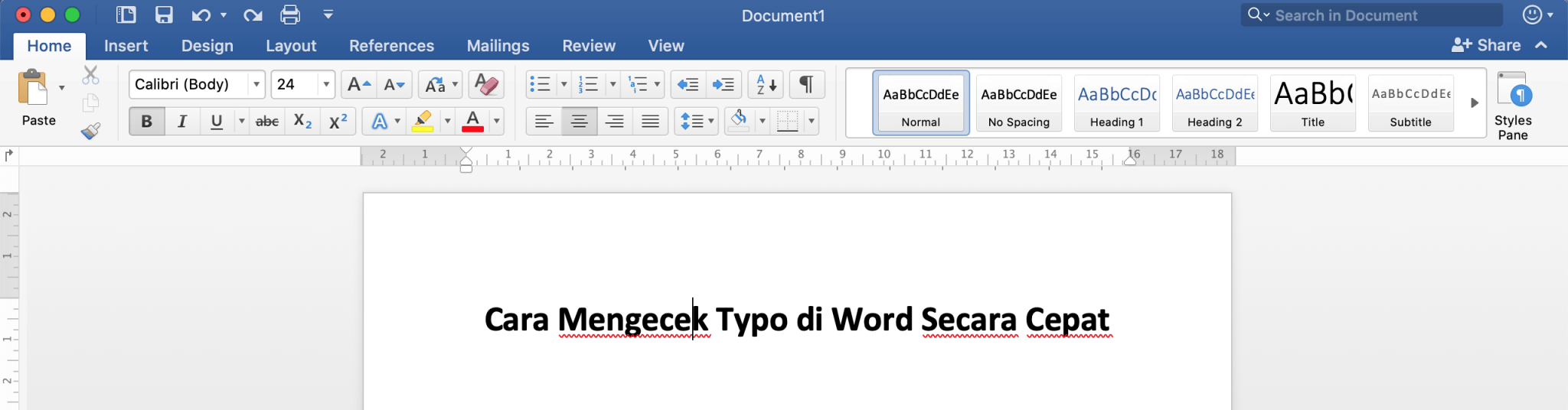Screen dimensions: 1568x410
Task: Apply numbered list icon
Action: [589, 84]
